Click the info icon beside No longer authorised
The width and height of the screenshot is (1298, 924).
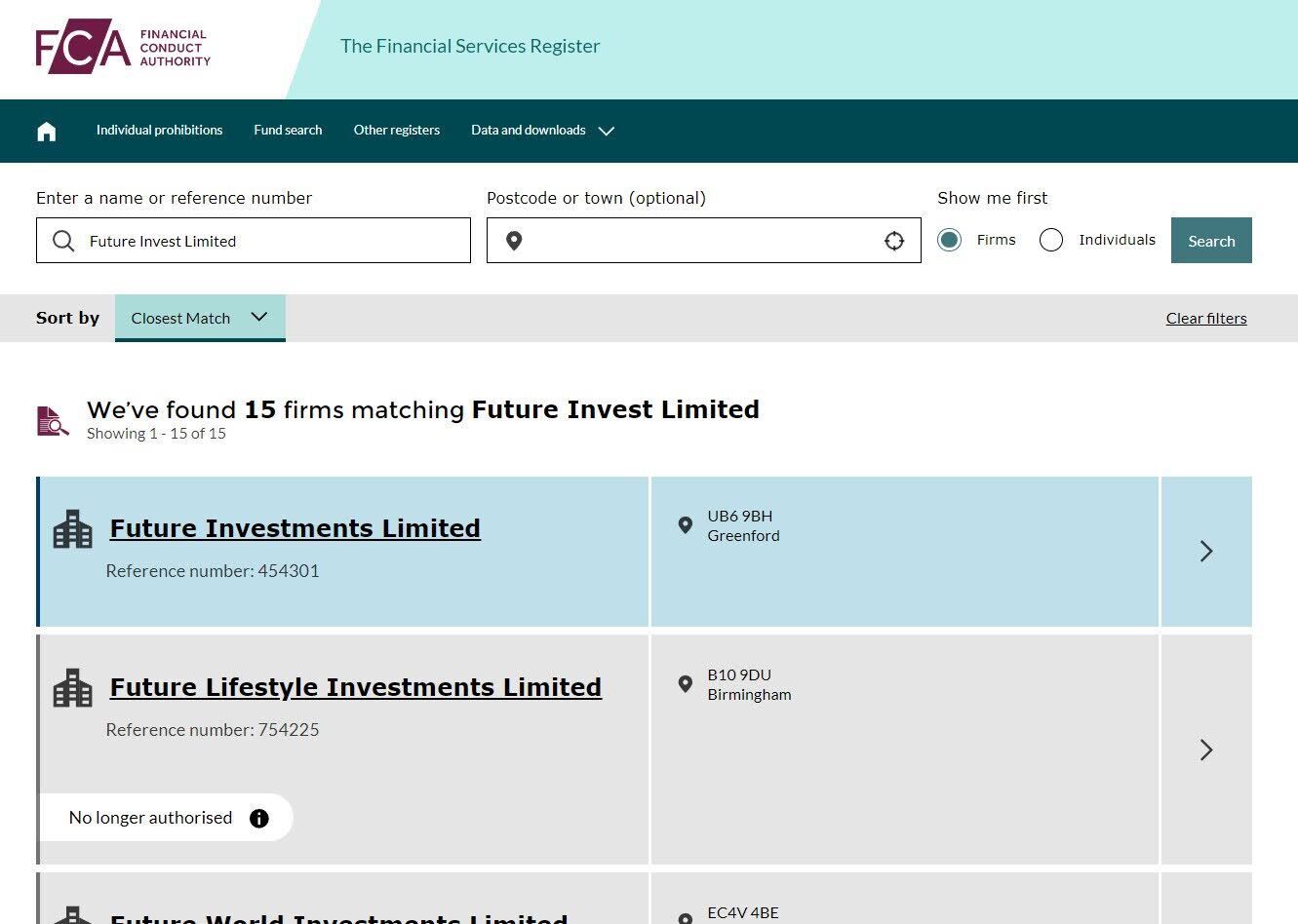(x=259, y=818)
